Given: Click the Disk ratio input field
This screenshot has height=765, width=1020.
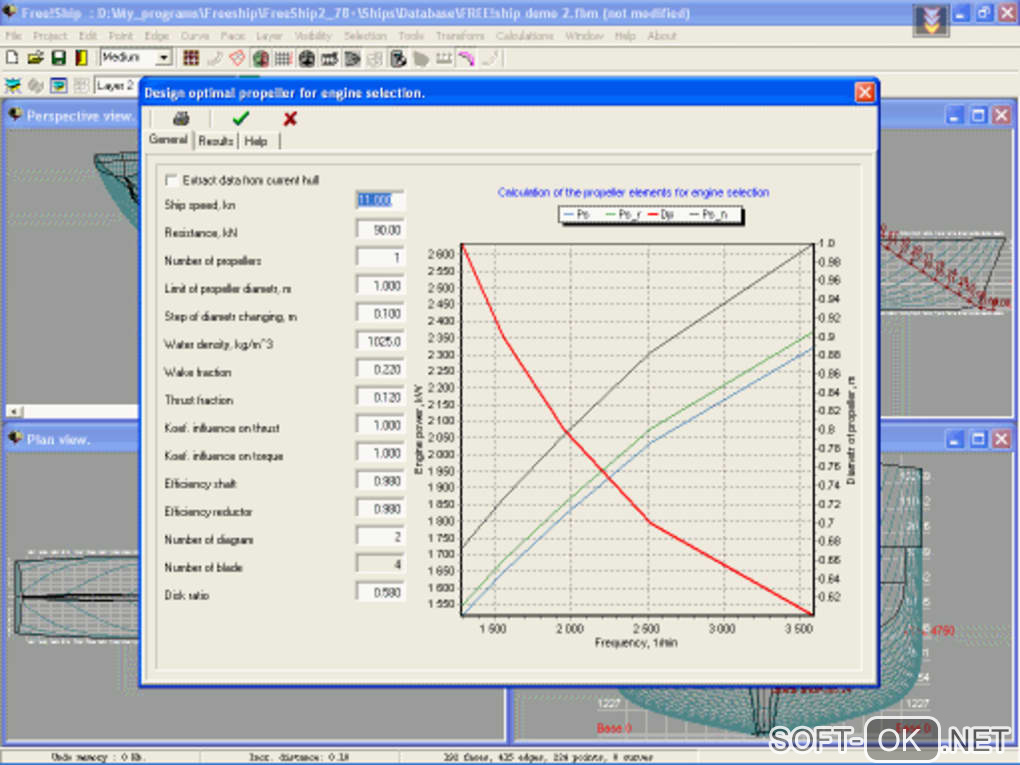Looking at the screenshot, I should pos(380,593).
